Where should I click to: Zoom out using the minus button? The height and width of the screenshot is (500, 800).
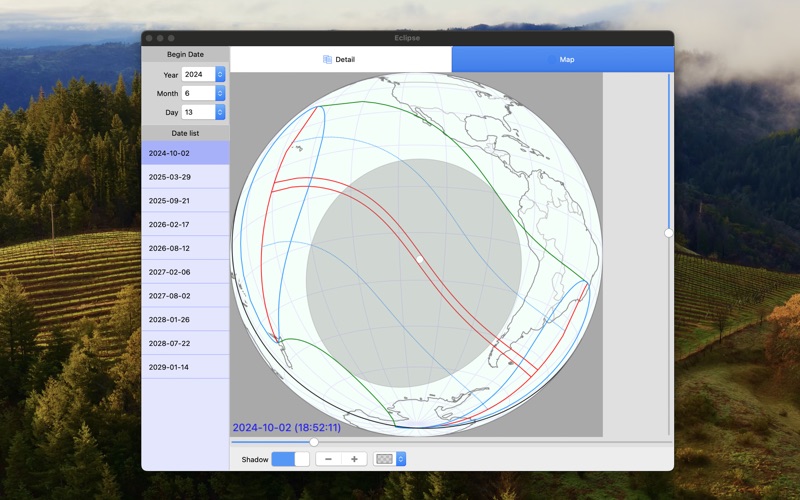(328, 459)
